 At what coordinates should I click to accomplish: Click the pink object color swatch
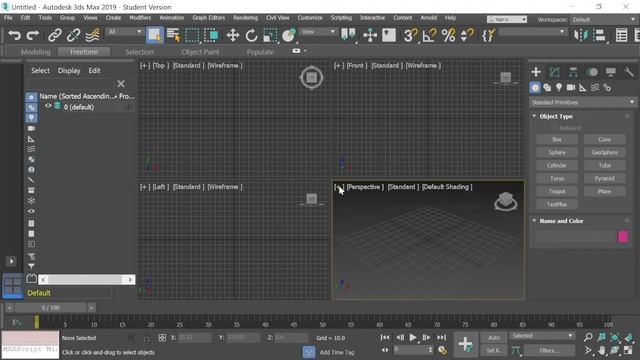pyautogui.click(x=623, y=237)
